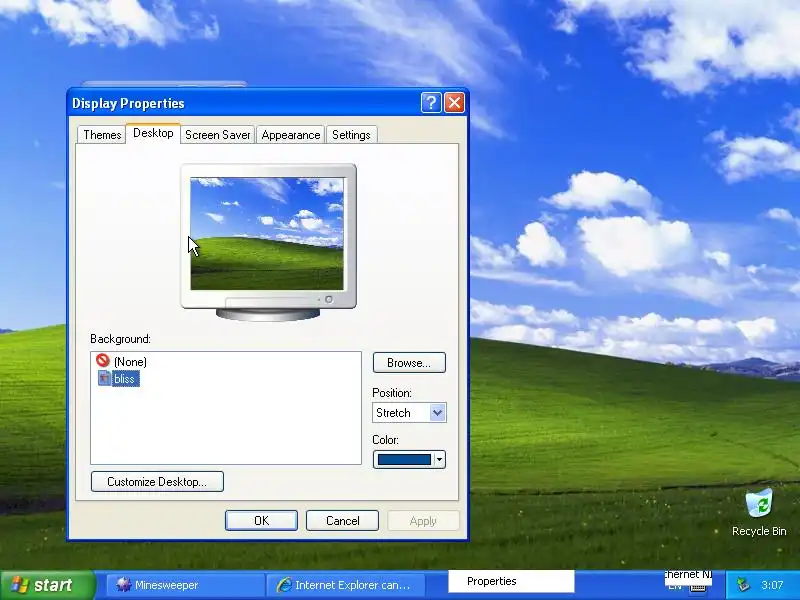The height and width of the screenshot is (600, 800).
Task: Select the Desktop tab
Action: (153, 133)
